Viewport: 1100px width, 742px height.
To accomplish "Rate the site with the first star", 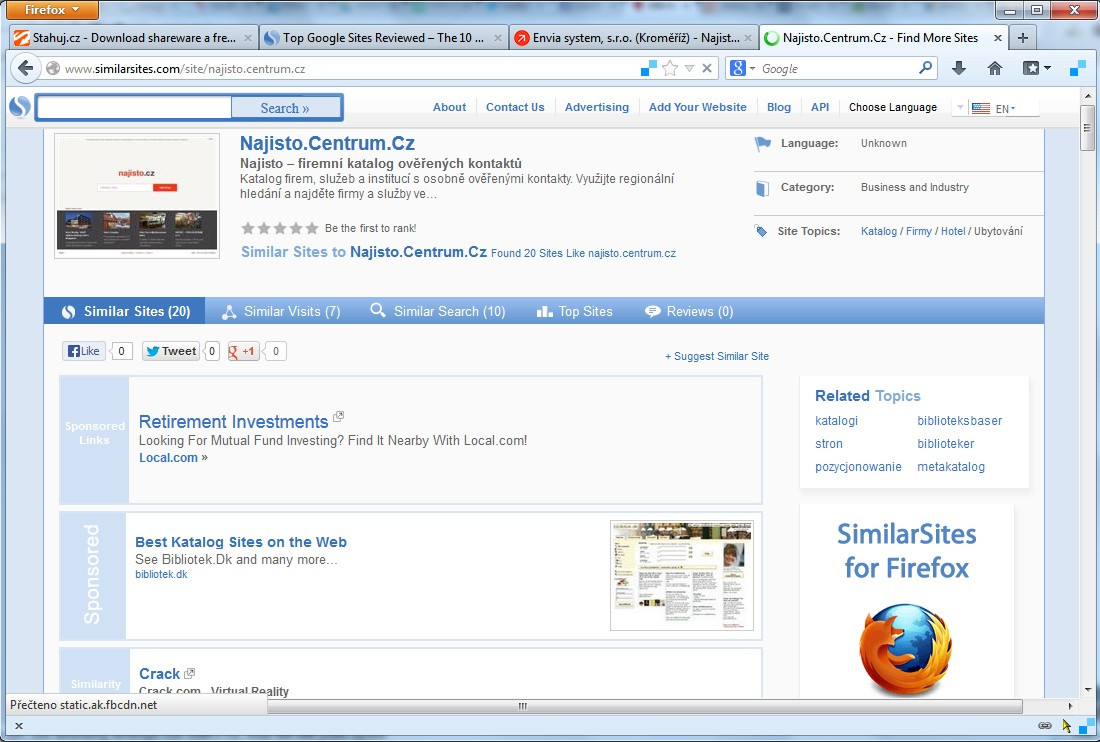I will point(248,228).
